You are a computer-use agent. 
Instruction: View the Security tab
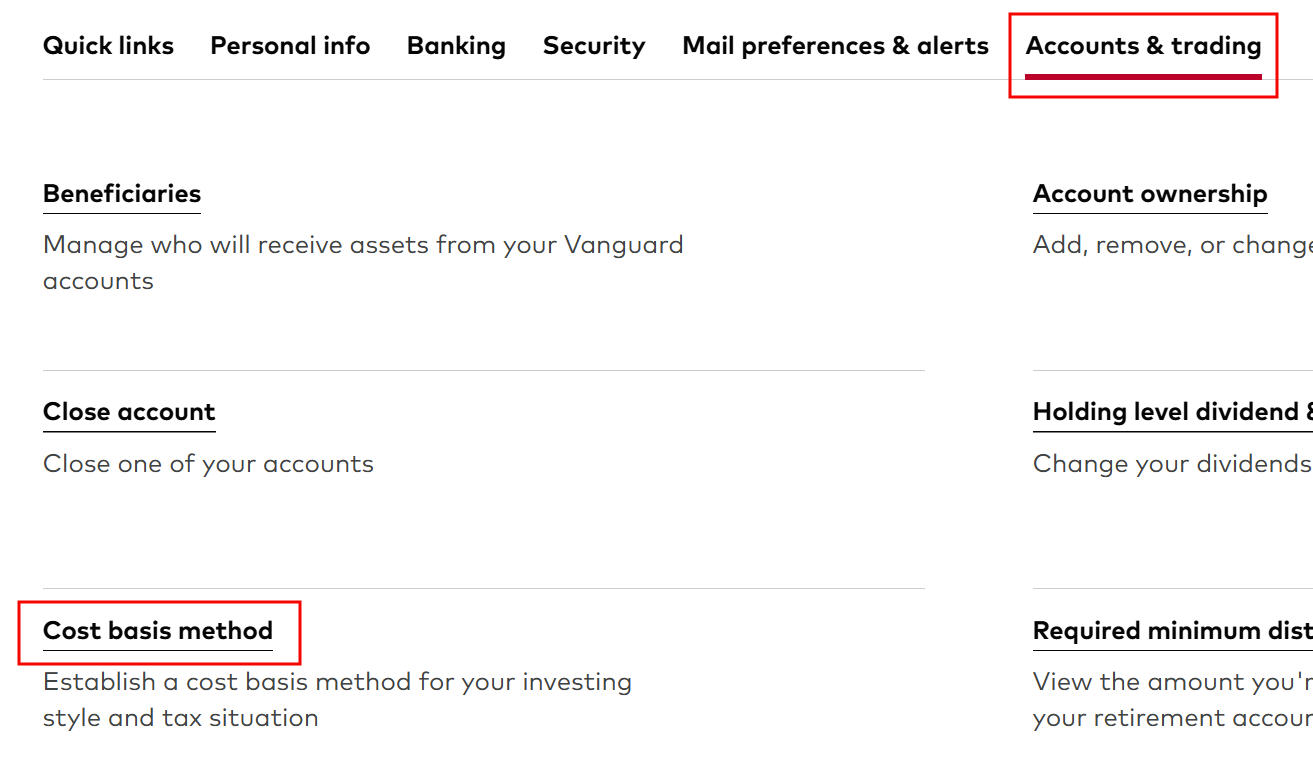click(594, 45)
